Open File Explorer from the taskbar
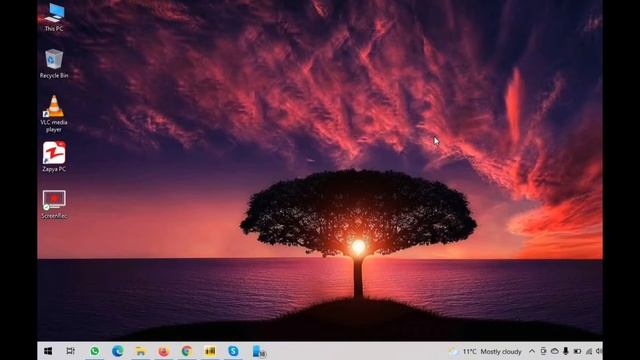Viewport: 640px width, 360px height. coord(140,351)
